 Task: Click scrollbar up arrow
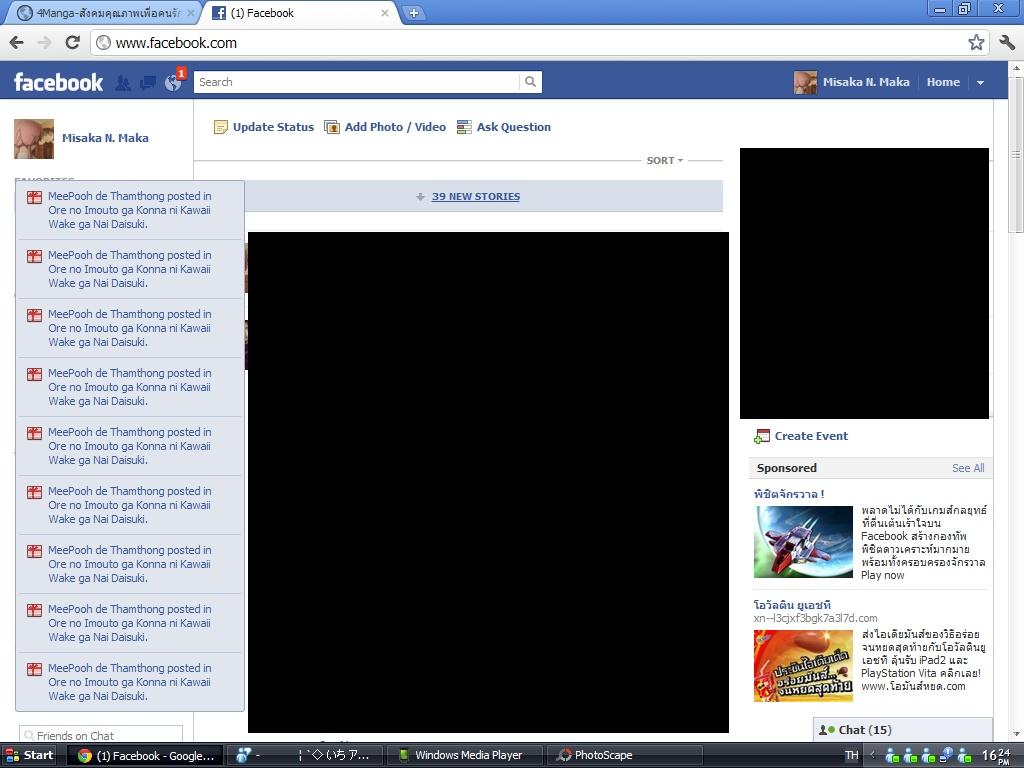click(x=1016, y=68)
